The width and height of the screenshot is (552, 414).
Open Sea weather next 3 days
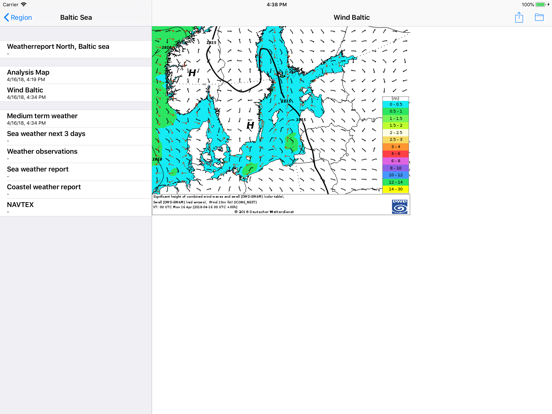76,136
